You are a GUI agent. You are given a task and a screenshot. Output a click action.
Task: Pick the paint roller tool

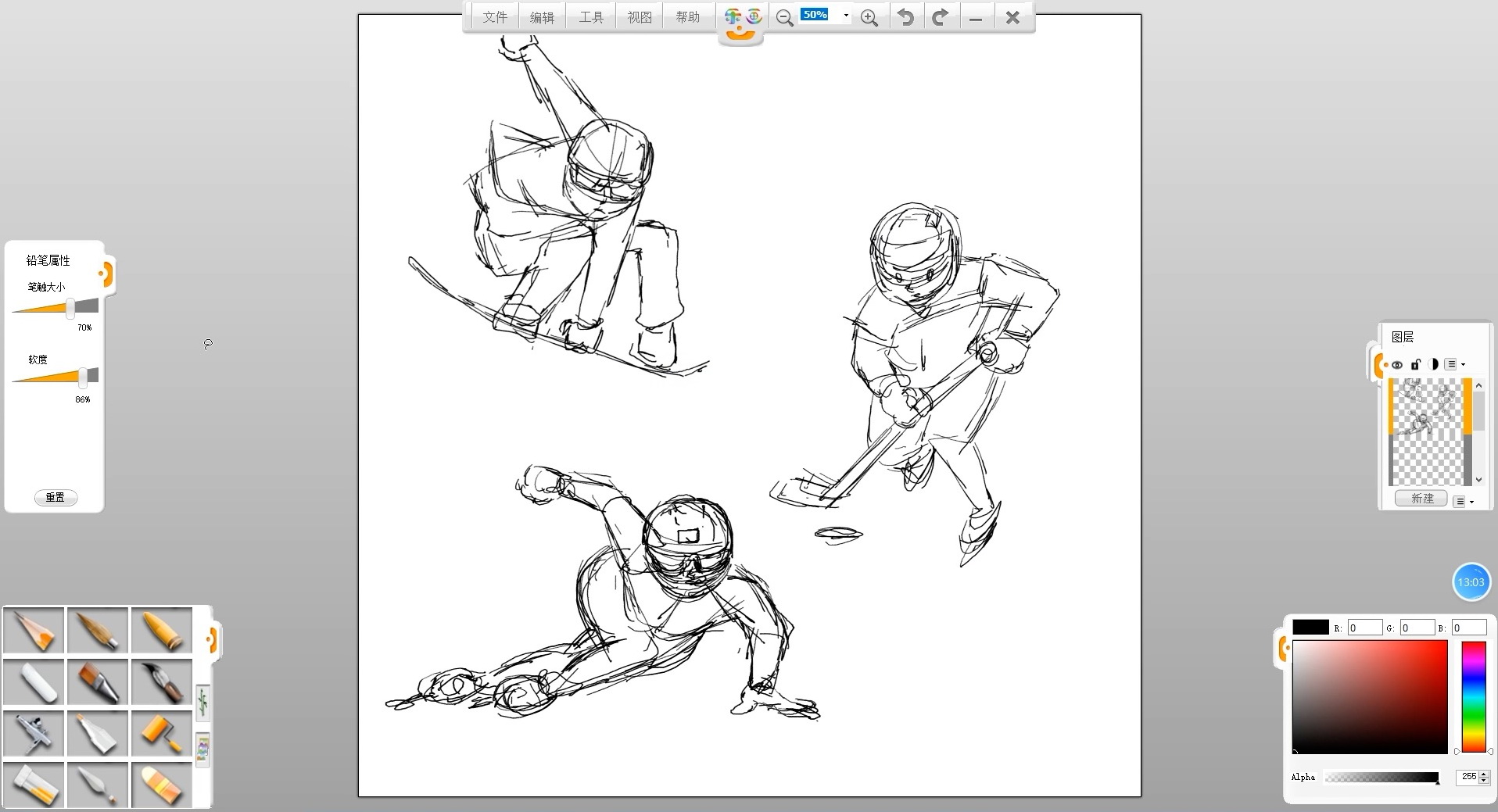point(162,733)
